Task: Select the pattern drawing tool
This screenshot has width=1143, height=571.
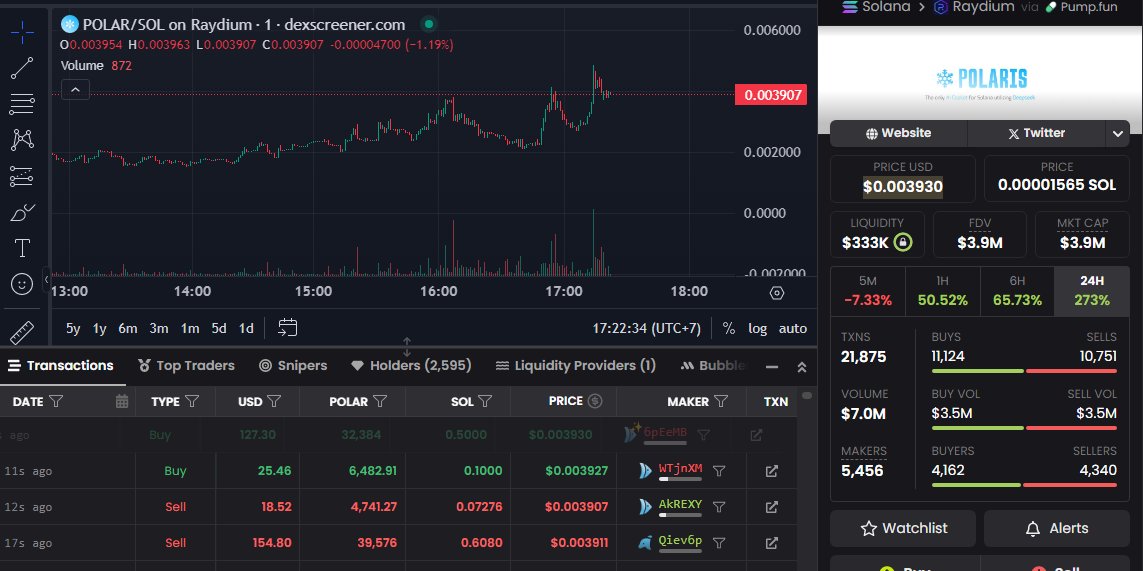Action: coord(22,139)
